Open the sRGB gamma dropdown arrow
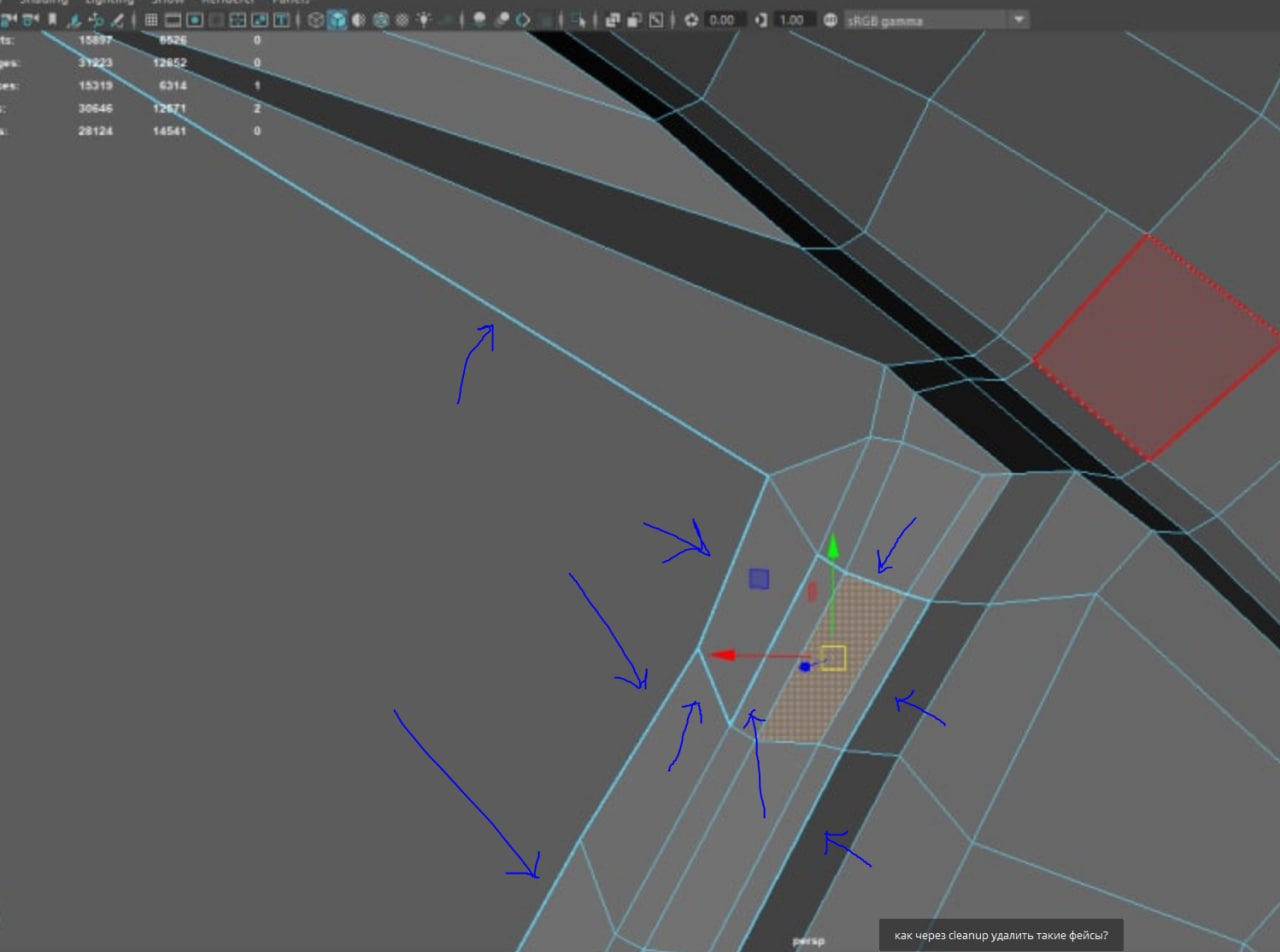Viewport: 1280px width, 952px height. click(1019, 19)
